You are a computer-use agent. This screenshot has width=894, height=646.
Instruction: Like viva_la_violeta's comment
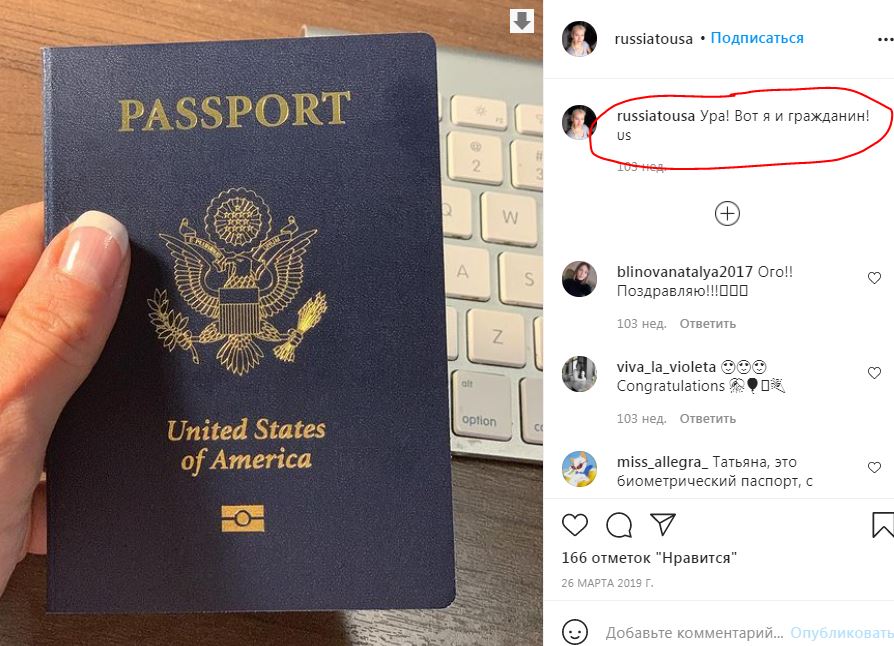(x=874, y=372)
